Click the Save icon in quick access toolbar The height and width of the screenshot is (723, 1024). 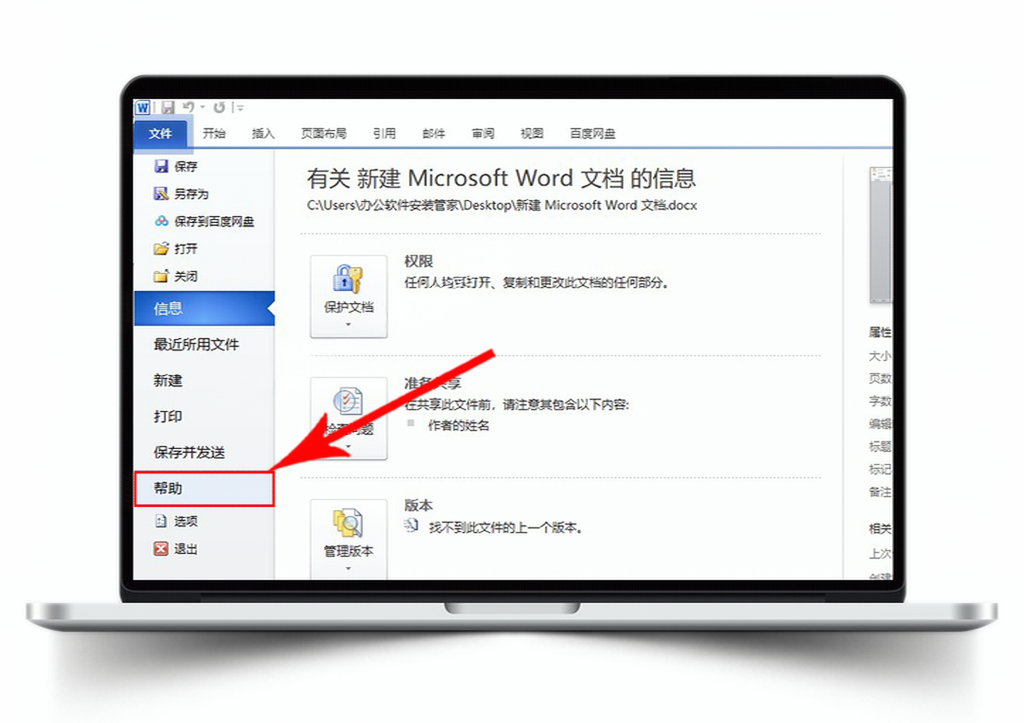[167, 107]
